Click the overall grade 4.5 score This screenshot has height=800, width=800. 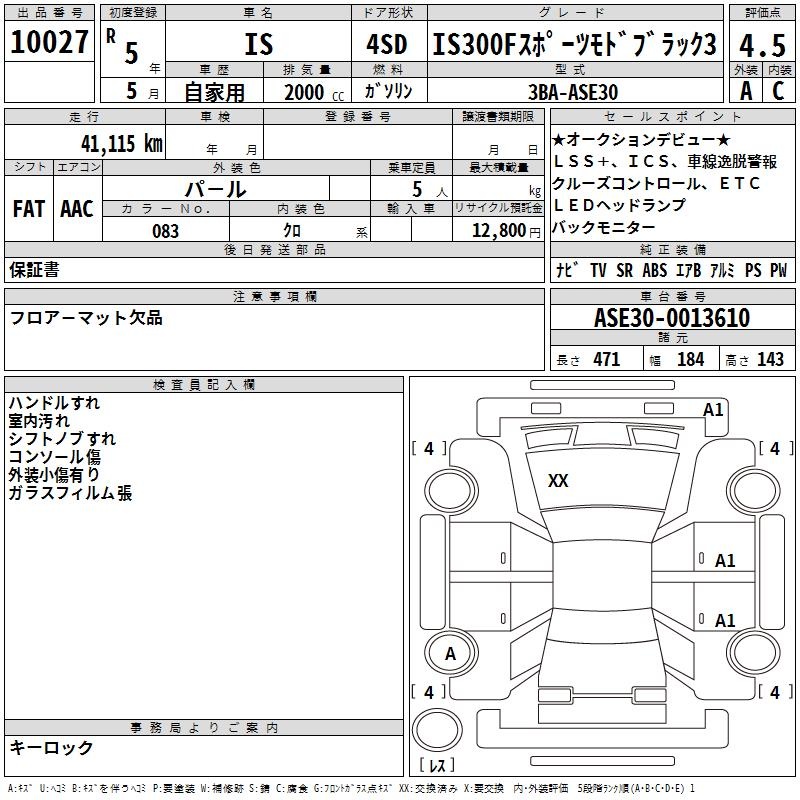(x=762, y=45)
